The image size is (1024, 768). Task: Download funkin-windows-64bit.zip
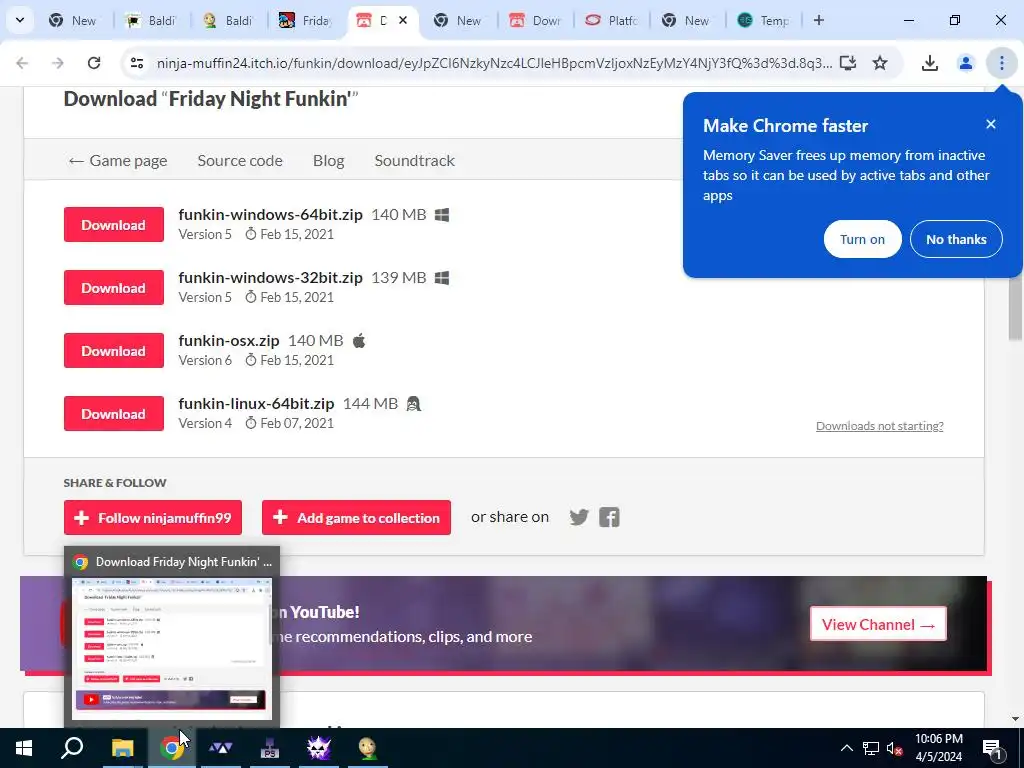pos(114,225)
